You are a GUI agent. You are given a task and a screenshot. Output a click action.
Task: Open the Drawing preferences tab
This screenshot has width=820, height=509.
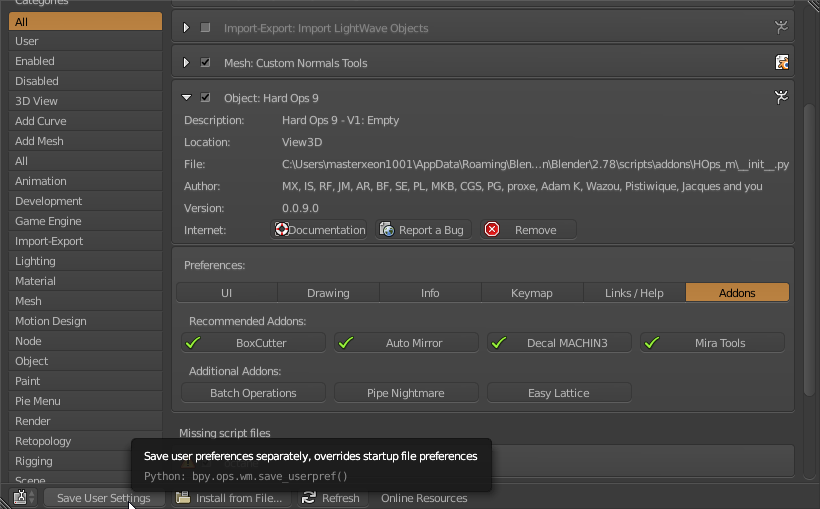coord(328,293)
